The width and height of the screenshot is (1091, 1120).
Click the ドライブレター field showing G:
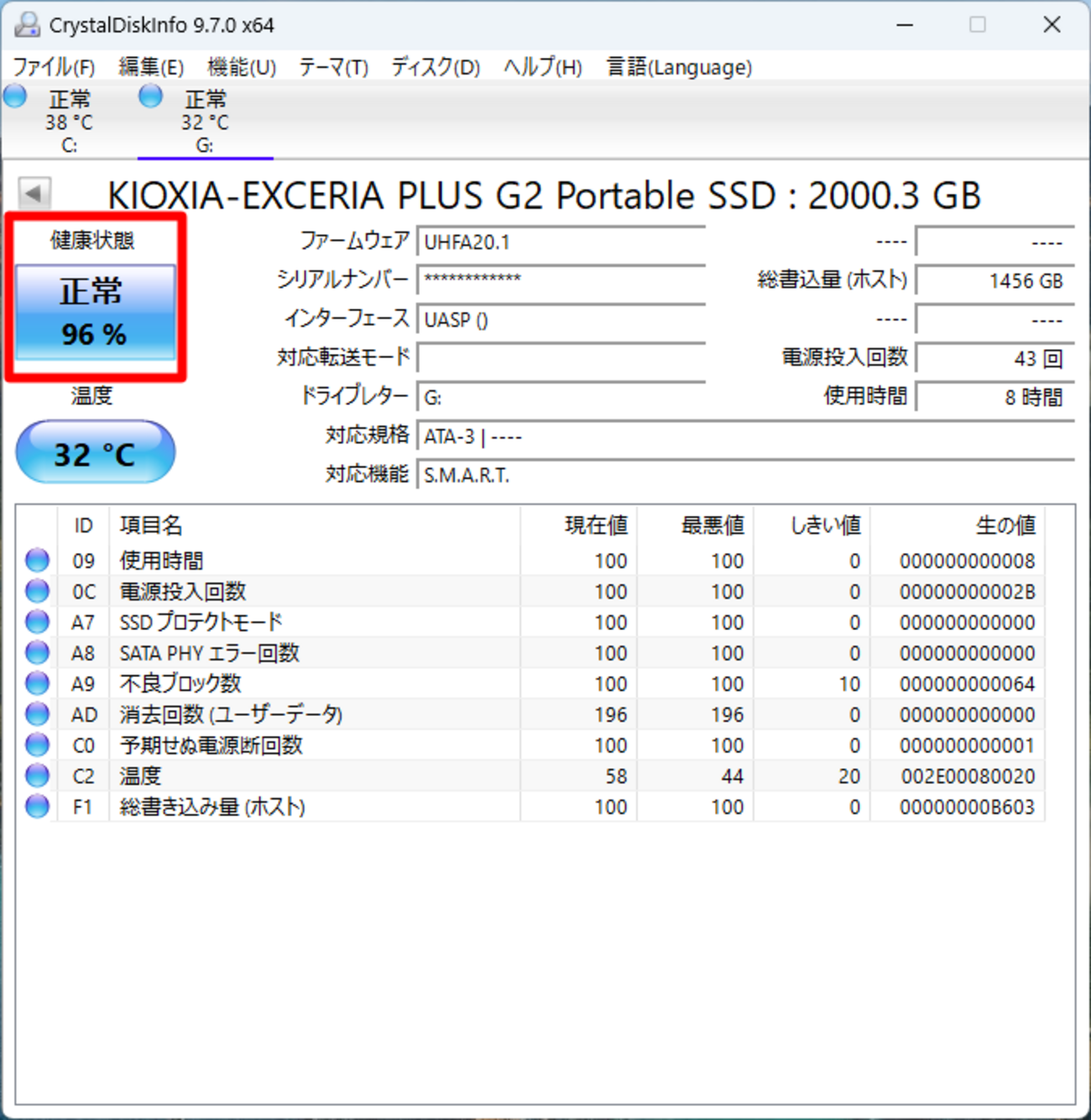[x=561, y=397]
